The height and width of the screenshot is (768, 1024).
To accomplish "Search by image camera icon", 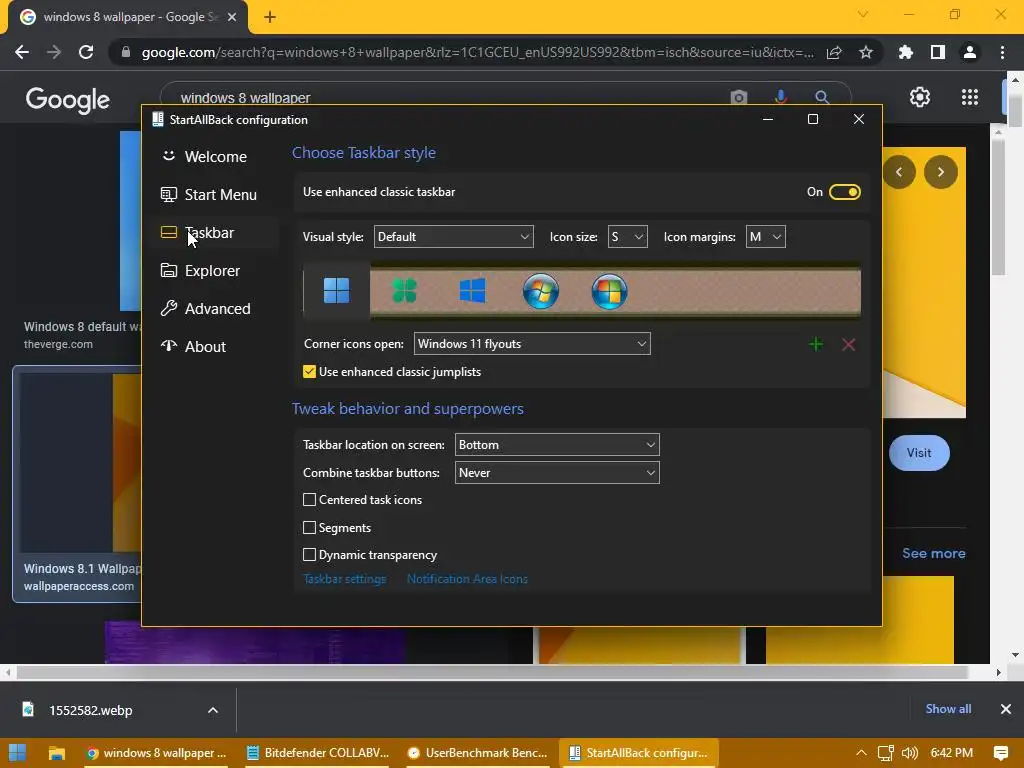I will (x=739, y=97).
